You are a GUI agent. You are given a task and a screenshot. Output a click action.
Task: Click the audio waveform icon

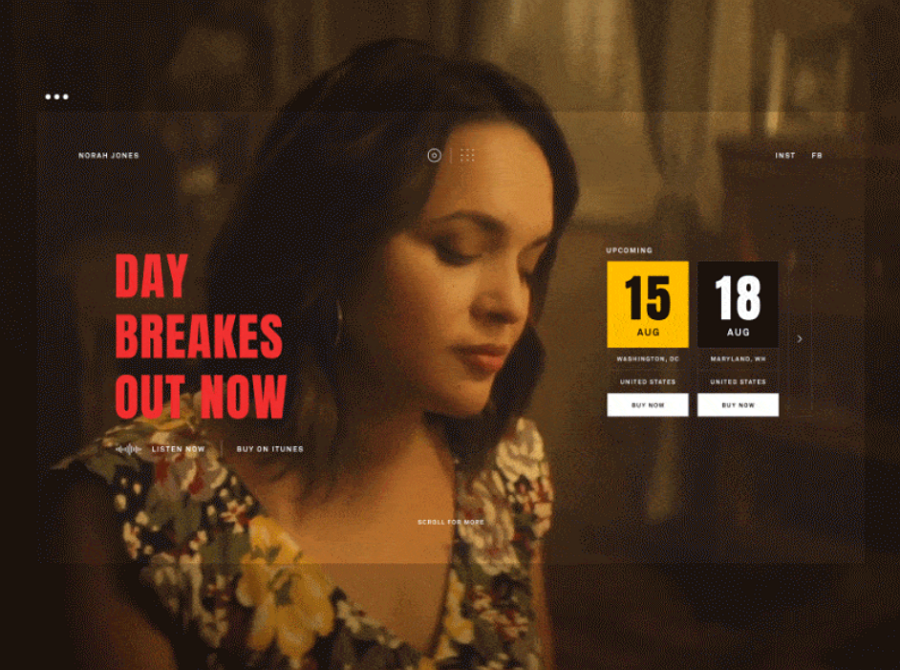129,449
